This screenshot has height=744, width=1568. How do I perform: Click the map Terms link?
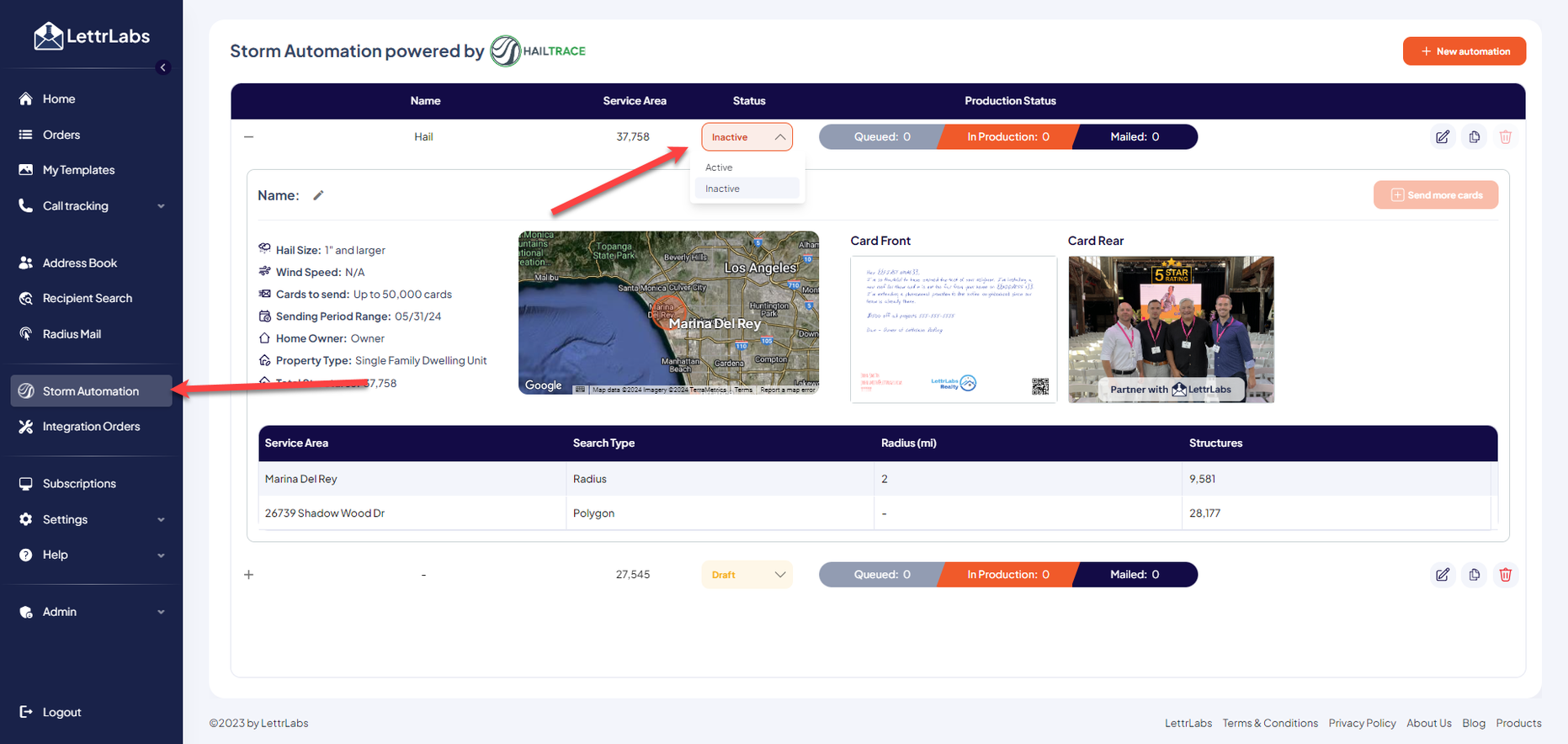click(743, 390)
